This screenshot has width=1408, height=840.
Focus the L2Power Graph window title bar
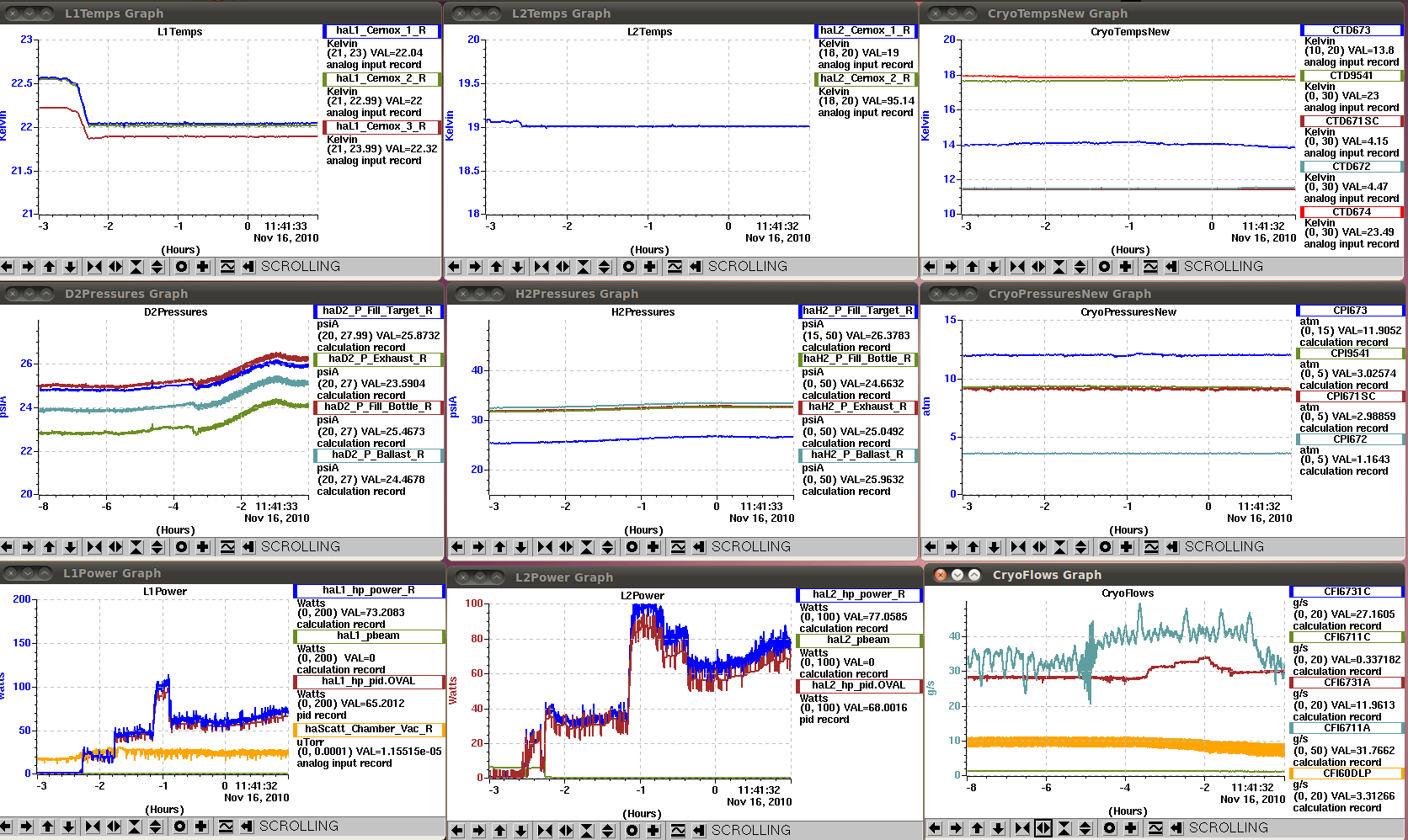click(684, 577)
